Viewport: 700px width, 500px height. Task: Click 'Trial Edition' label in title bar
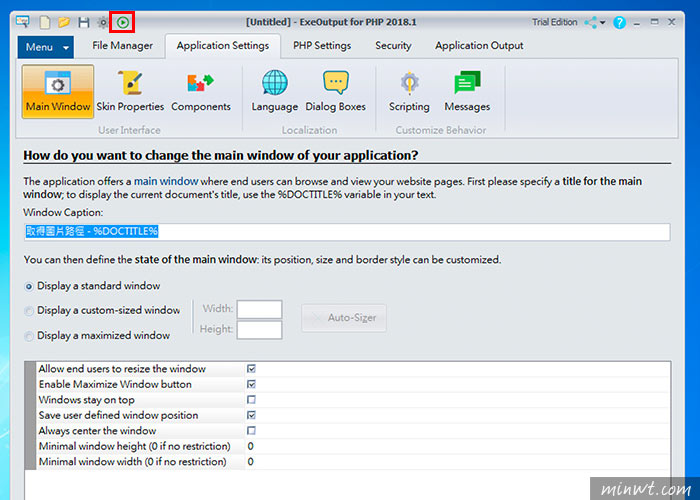(554, 22)
